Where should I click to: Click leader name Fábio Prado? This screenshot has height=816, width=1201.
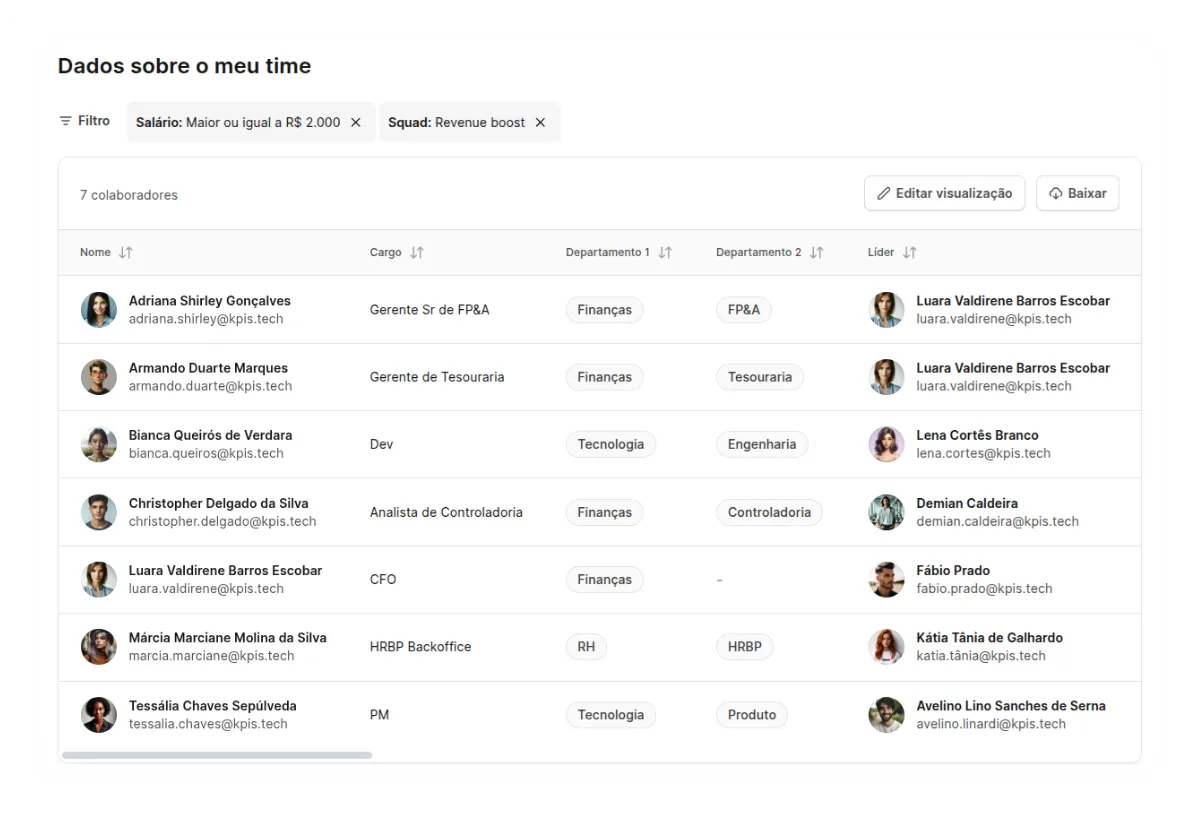click(953, 570)
